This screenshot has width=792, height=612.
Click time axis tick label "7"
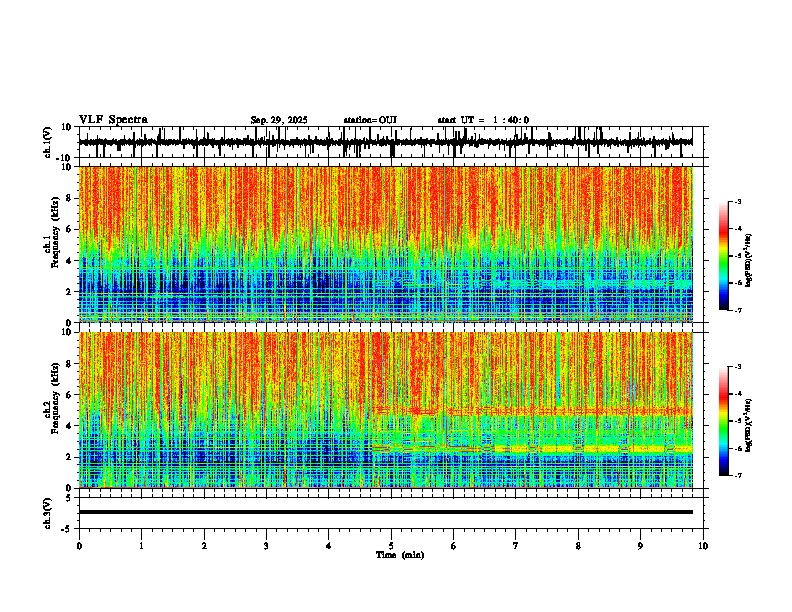[x=516, y=546]
